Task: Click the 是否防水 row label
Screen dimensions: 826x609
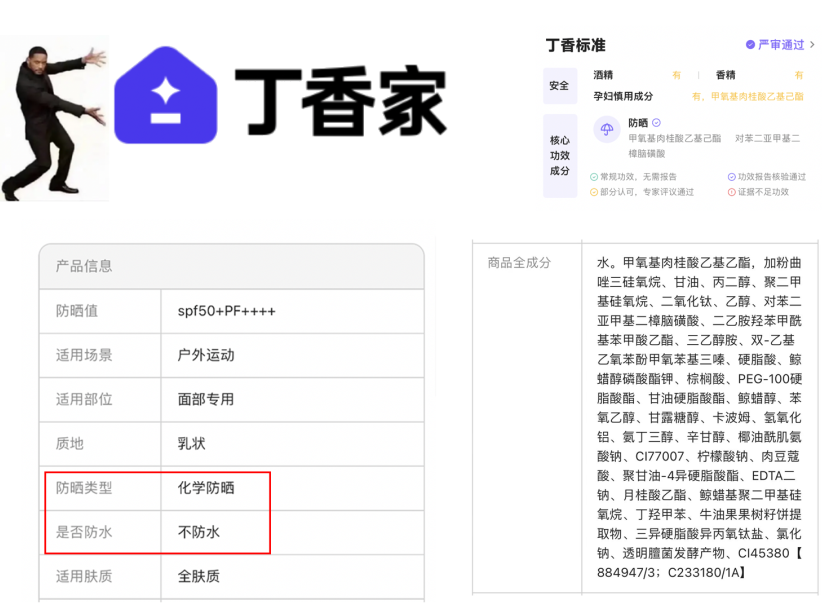Action: [x=84, y=532]
